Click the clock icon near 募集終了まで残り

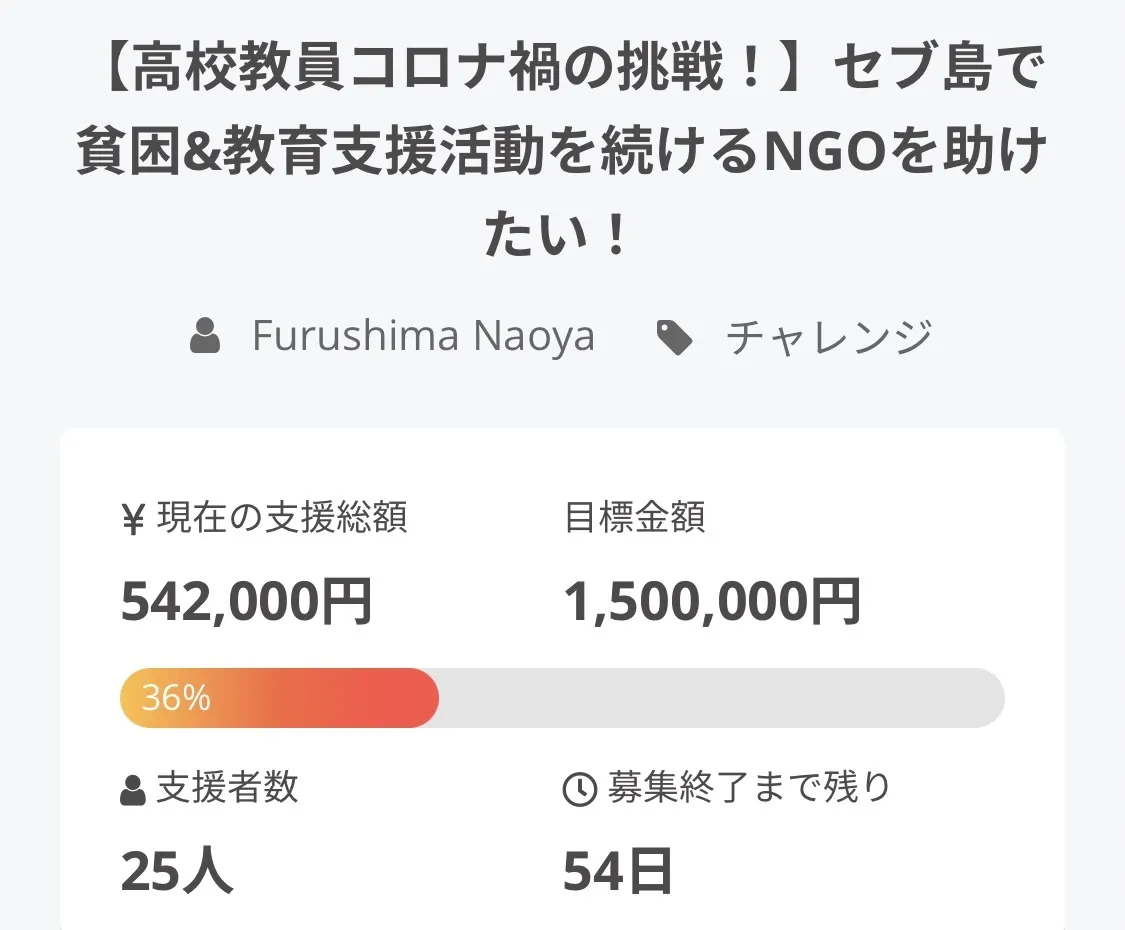(x=580, y=790)
